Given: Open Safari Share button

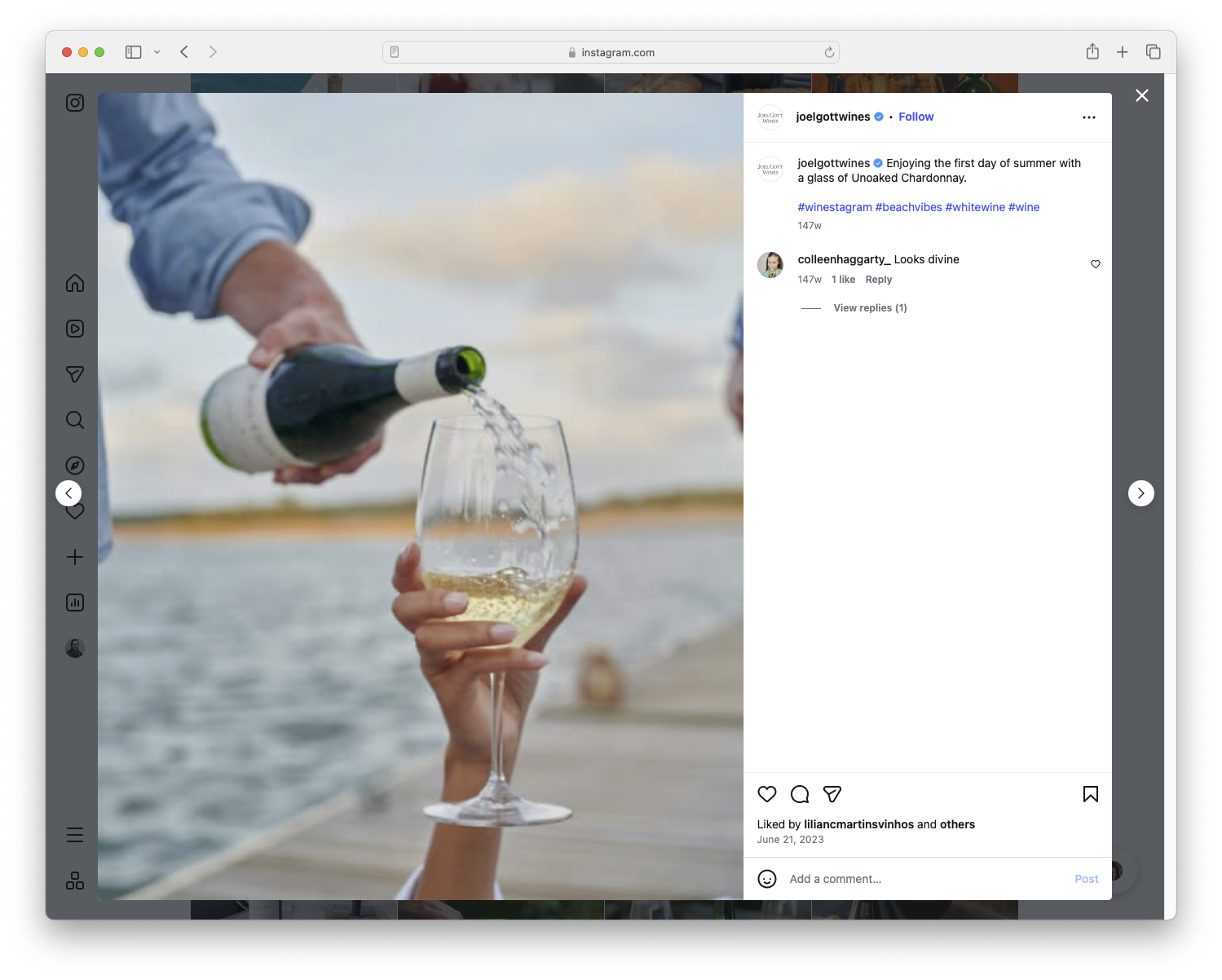Looking at the screenshot, I should click(1092, 52).
